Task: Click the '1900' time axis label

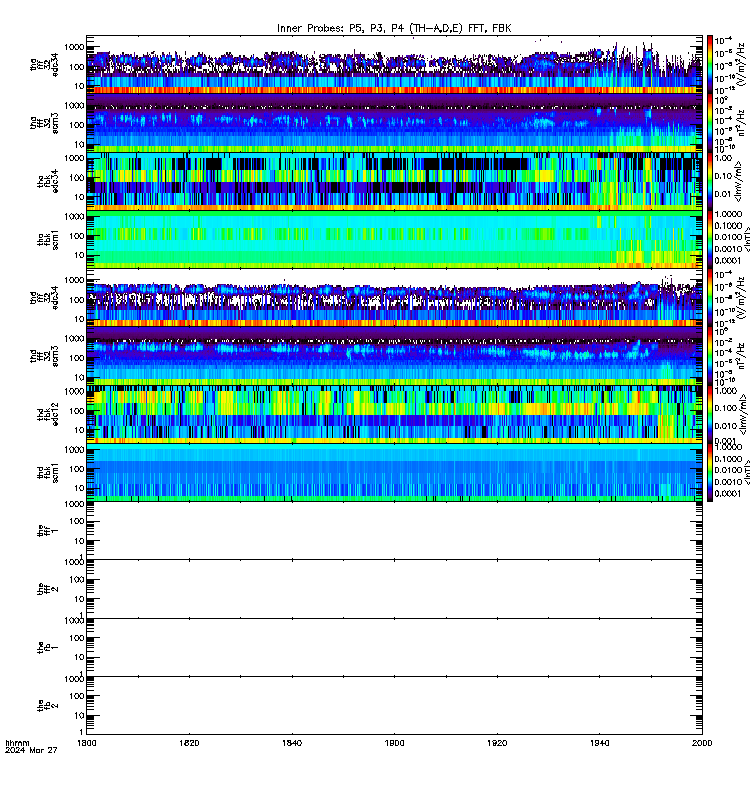Action: click(x=394, y=743)
